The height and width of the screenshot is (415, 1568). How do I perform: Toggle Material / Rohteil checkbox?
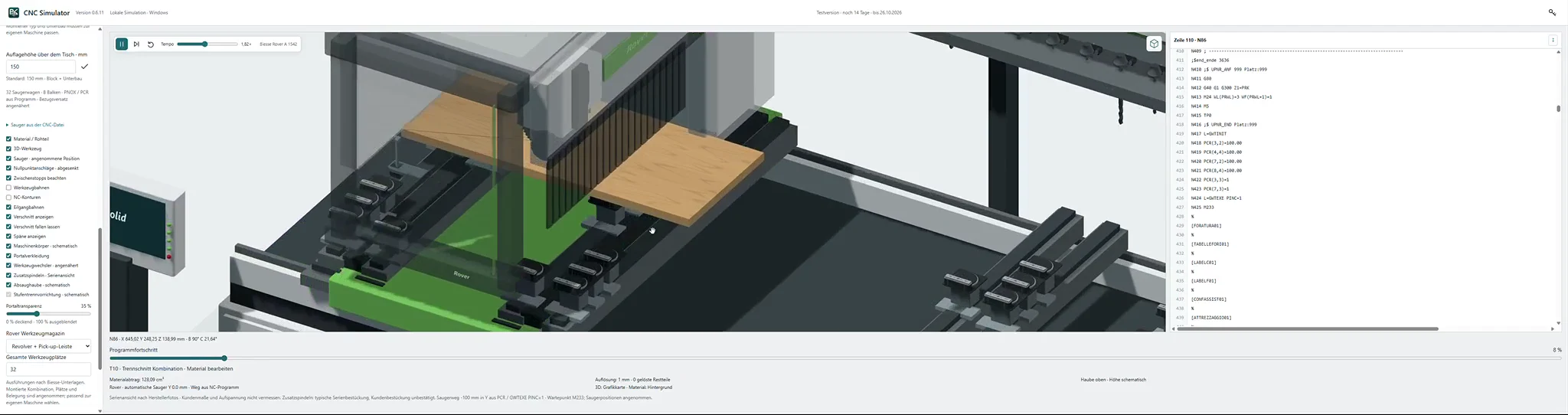[8, 139]
